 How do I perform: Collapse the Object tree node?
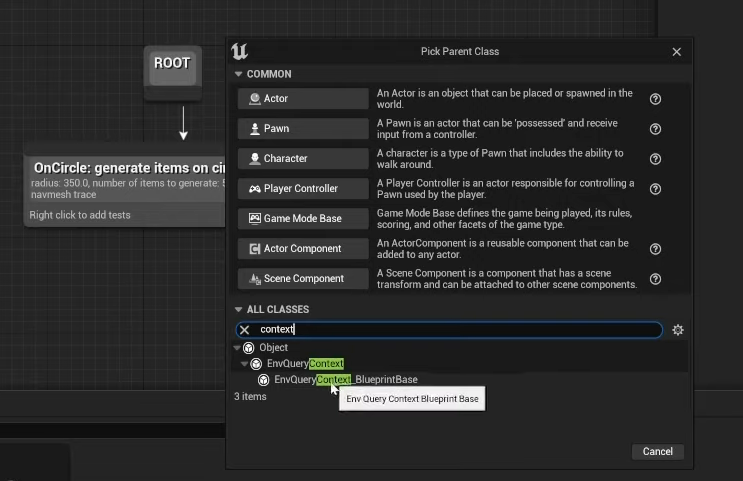tap(238, 348)
